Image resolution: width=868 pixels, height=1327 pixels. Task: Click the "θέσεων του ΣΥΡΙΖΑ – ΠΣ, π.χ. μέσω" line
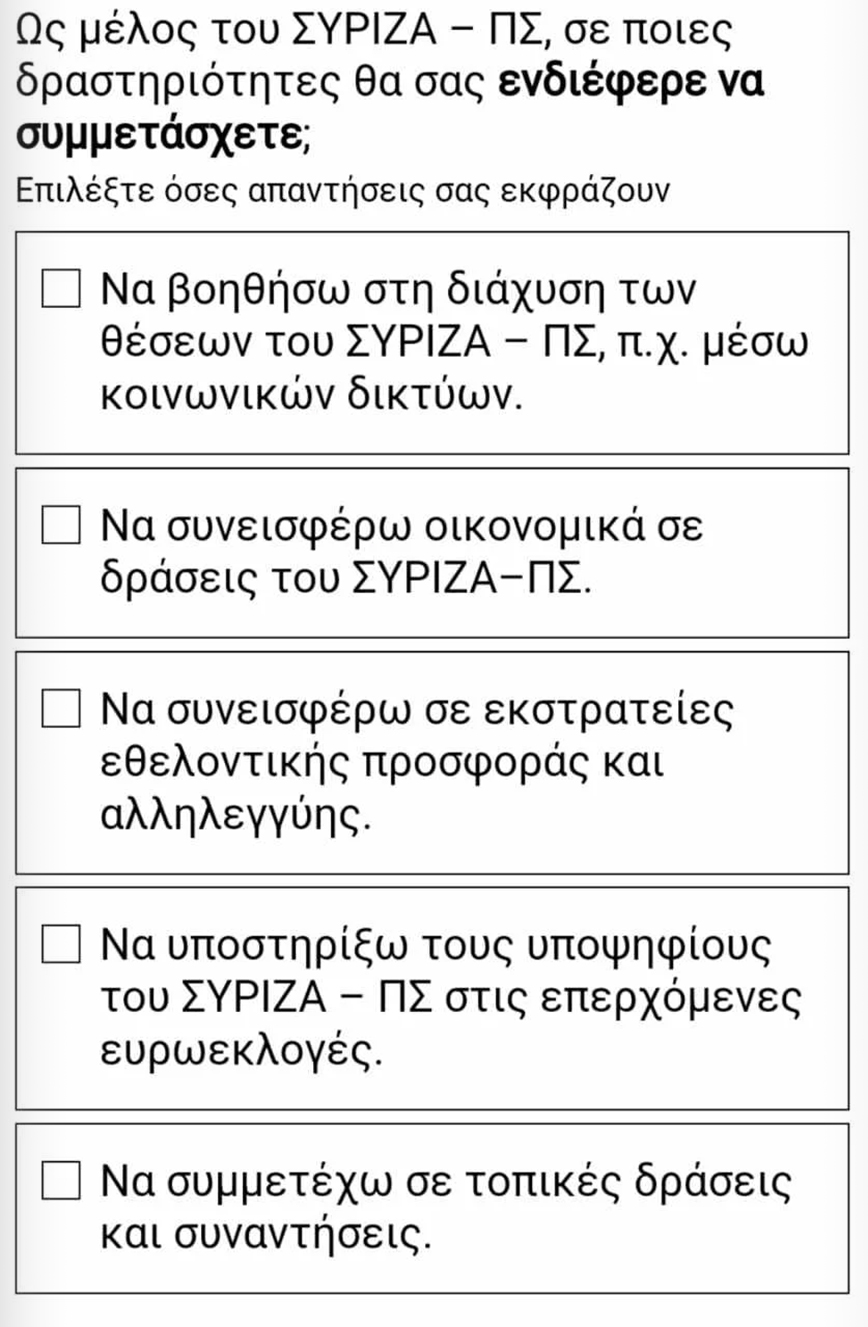tap(453, 343)
